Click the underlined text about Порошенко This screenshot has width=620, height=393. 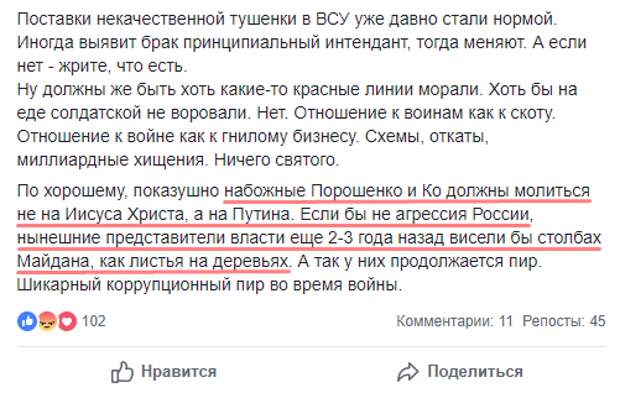click(407, 191)
